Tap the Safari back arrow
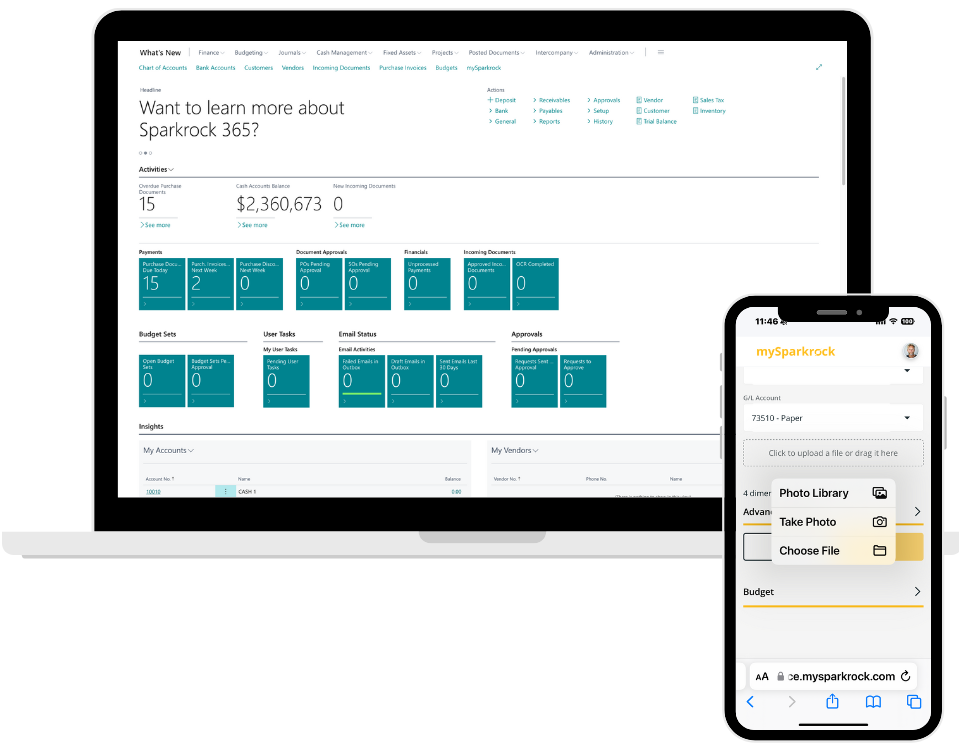 pos(750,702)
